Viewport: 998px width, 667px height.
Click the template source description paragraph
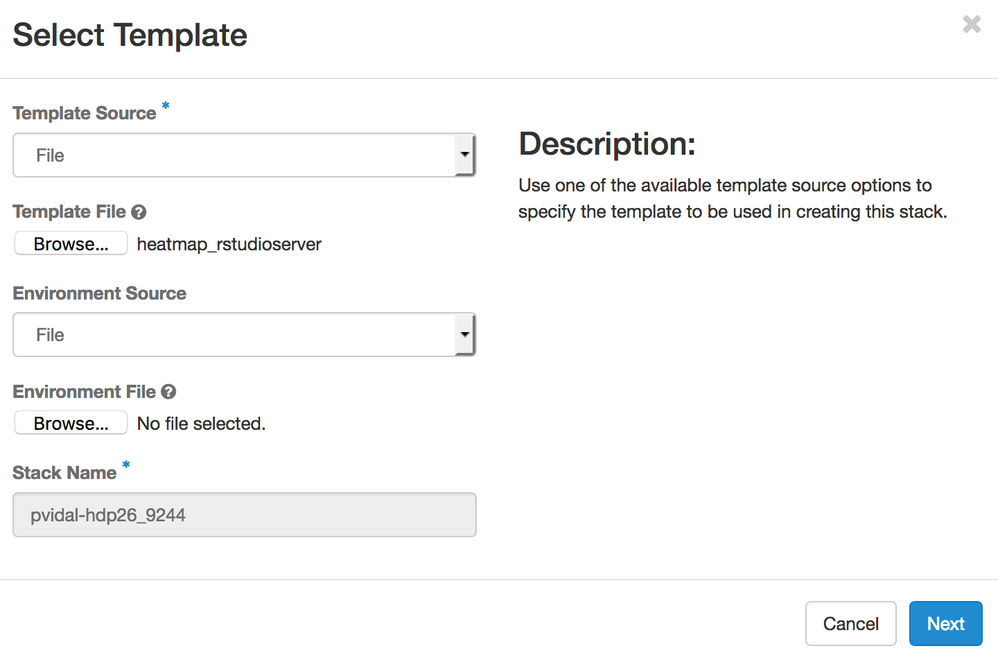click(x=731, y=199)
